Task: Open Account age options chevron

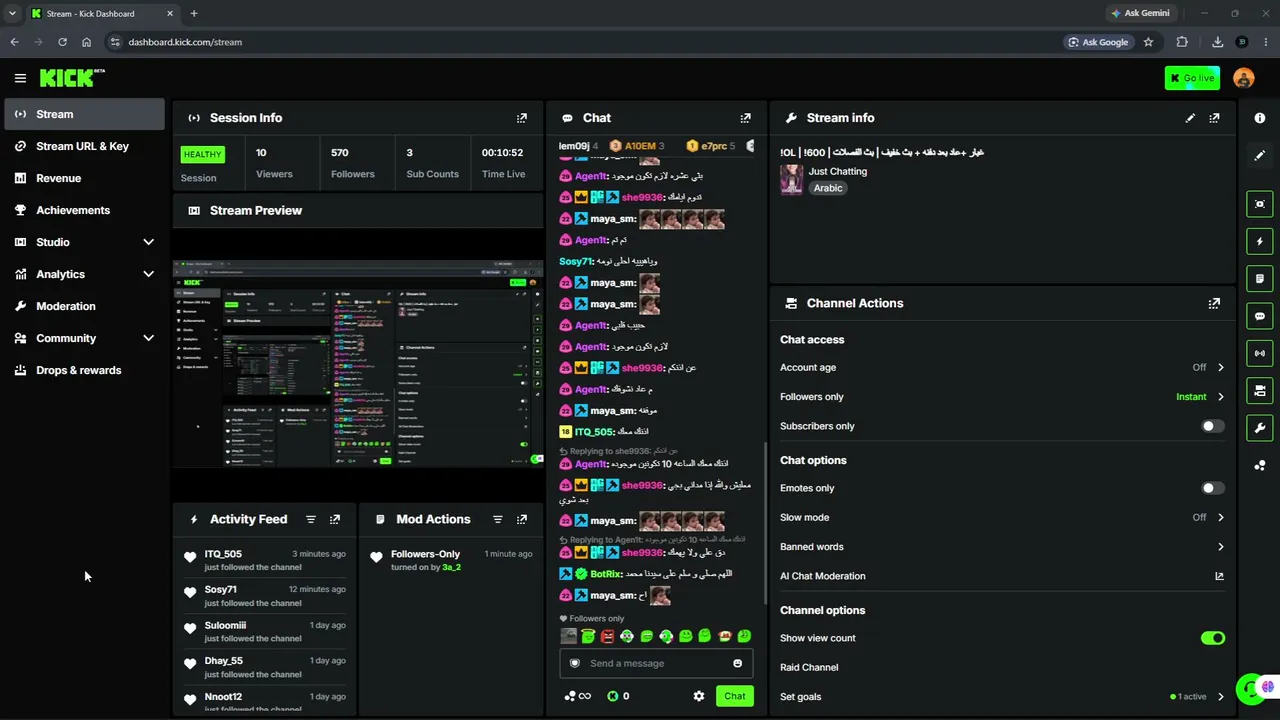Action: pos(1220,367)
